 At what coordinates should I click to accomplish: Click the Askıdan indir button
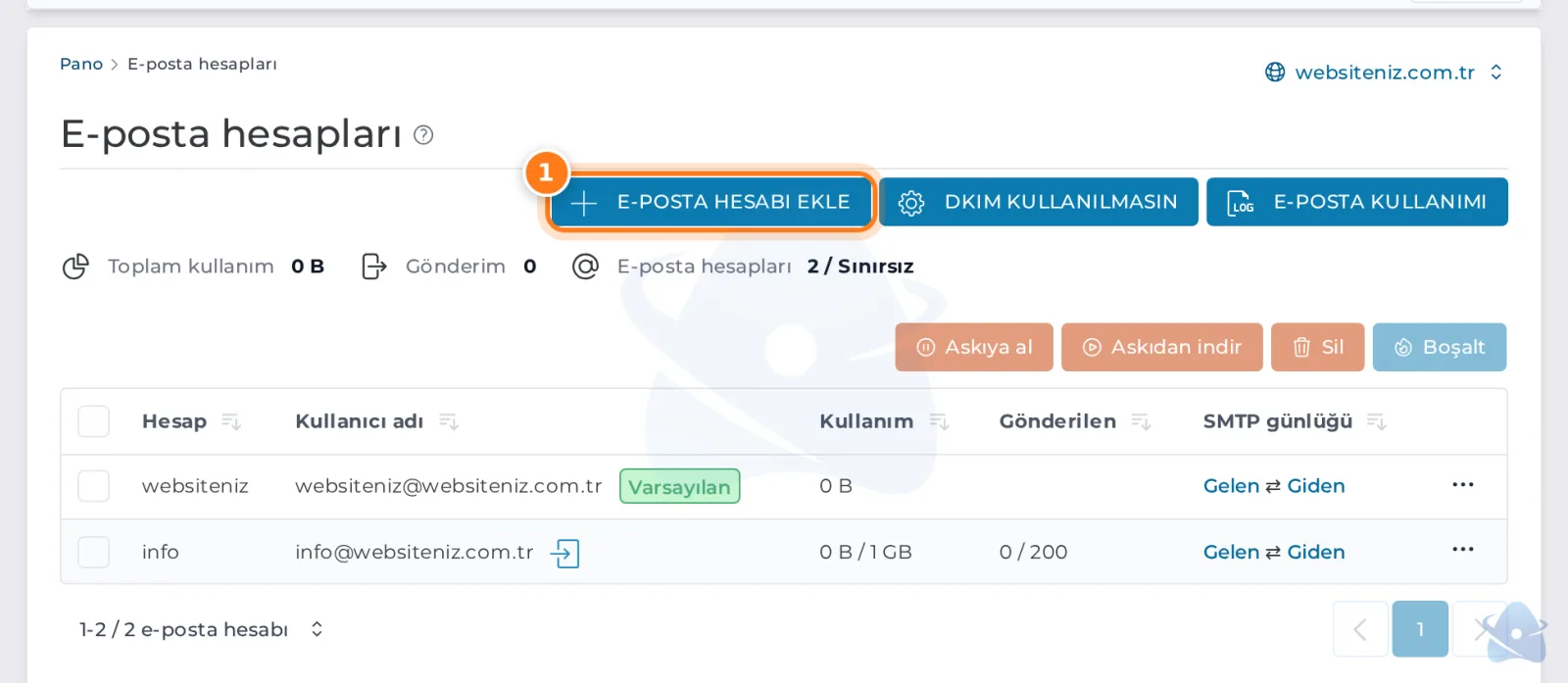[x=1162, y=347]
